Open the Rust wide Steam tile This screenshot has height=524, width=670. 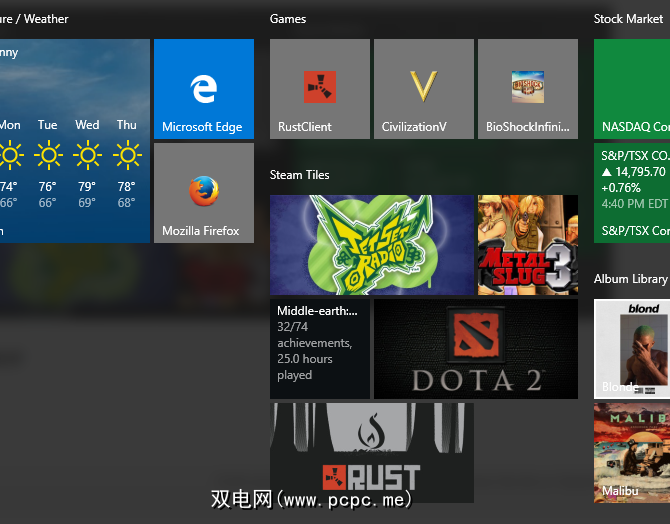pyautogui.click(x=372, y=453)
